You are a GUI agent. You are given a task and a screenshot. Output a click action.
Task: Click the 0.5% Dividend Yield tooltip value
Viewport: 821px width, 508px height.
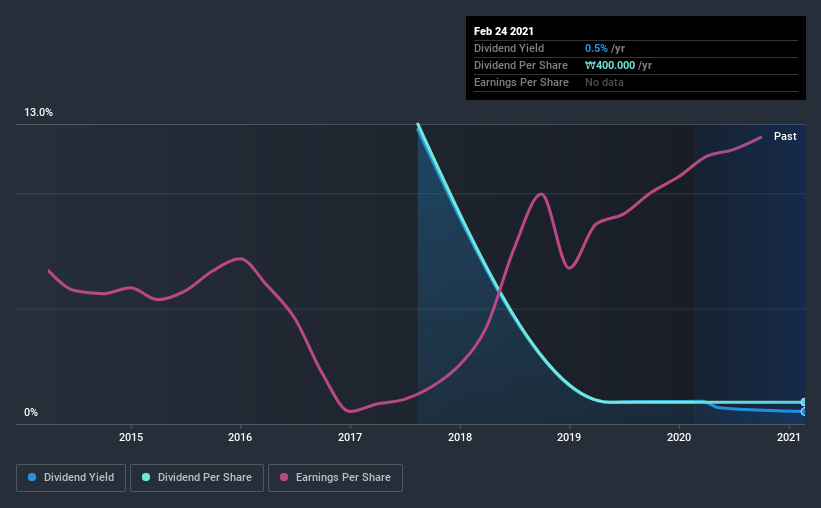point(596,48)
